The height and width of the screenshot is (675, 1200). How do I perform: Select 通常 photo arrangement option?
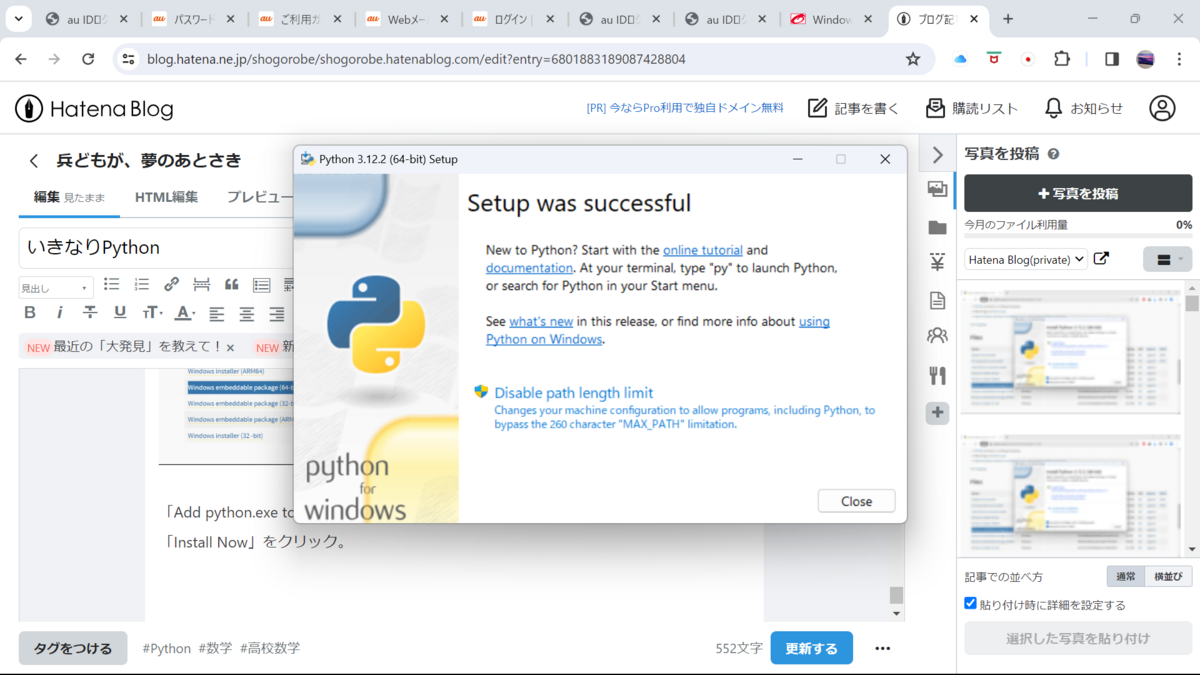point(1125,576)
